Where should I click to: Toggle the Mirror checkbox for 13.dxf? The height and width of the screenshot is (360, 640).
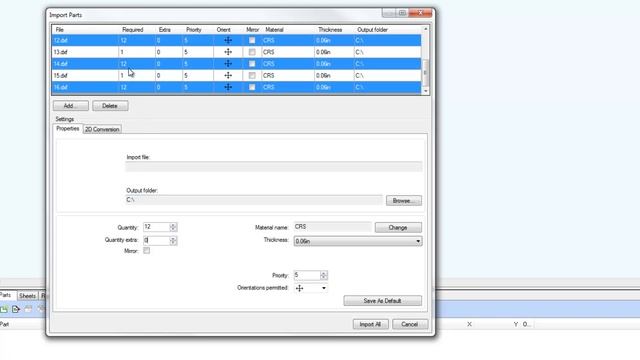[252, 52]
